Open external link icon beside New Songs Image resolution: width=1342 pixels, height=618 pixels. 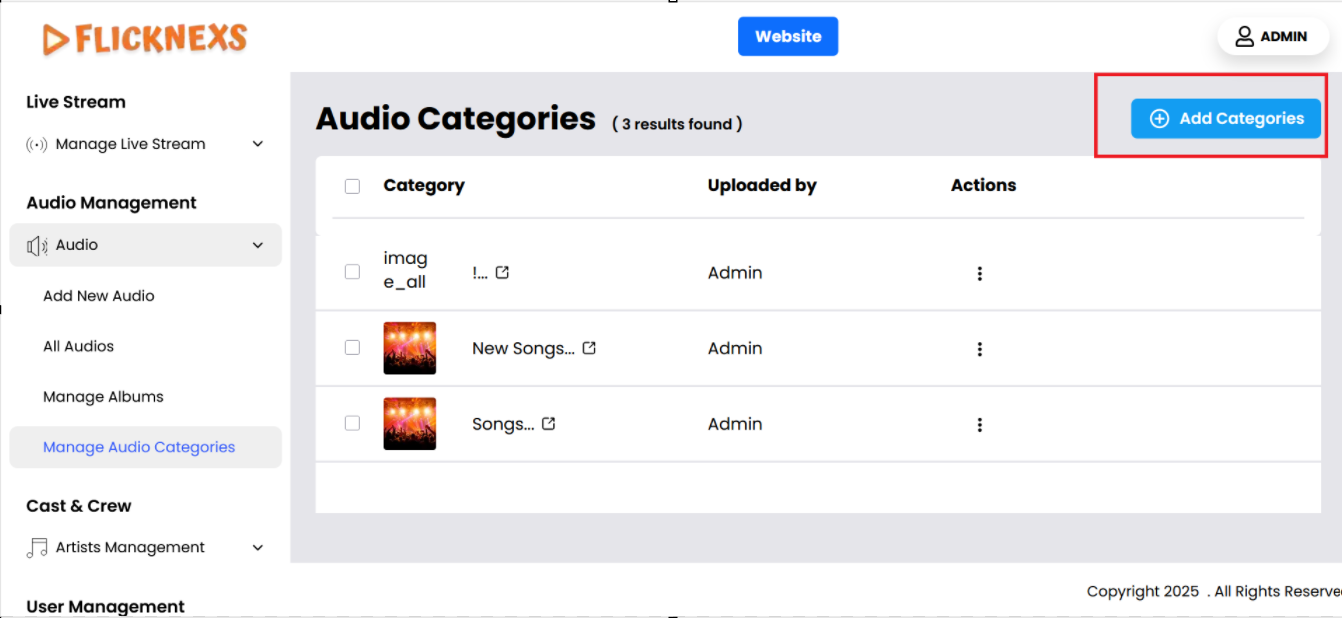589,348
